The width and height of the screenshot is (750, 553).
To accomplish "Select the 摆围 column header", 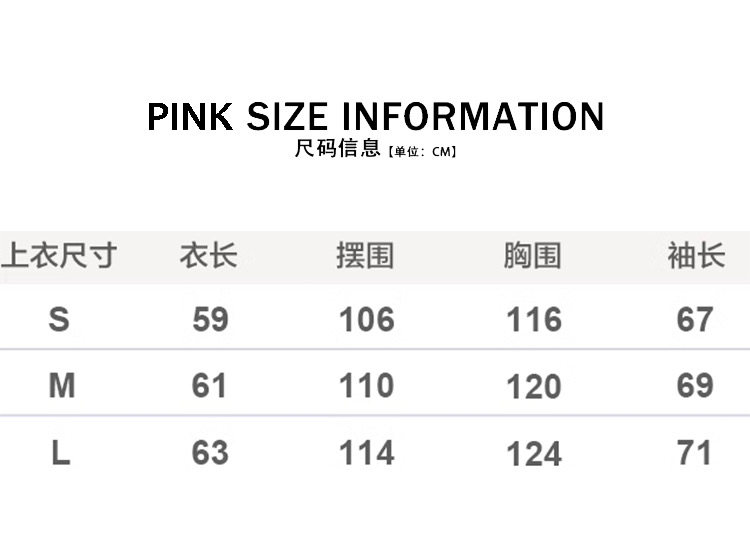I will 365,255.
